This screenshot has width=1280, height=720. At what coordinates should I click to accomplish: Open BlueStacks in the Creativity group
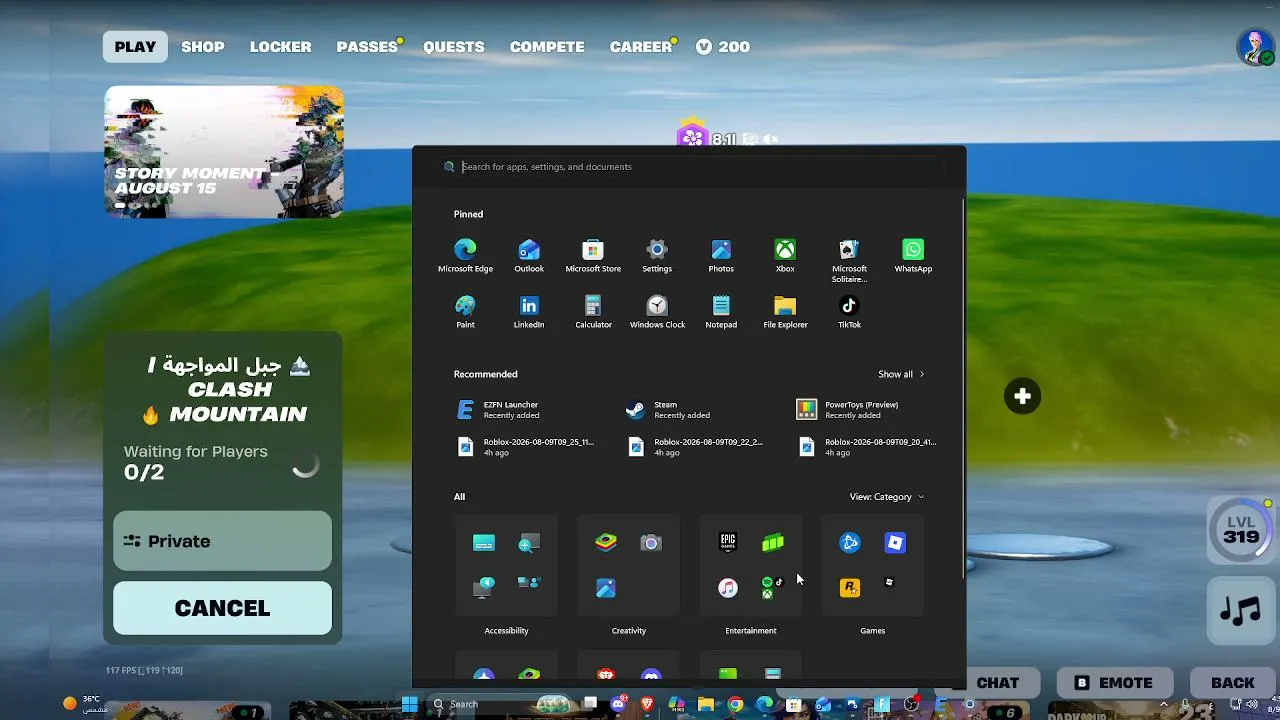point(606,542)
